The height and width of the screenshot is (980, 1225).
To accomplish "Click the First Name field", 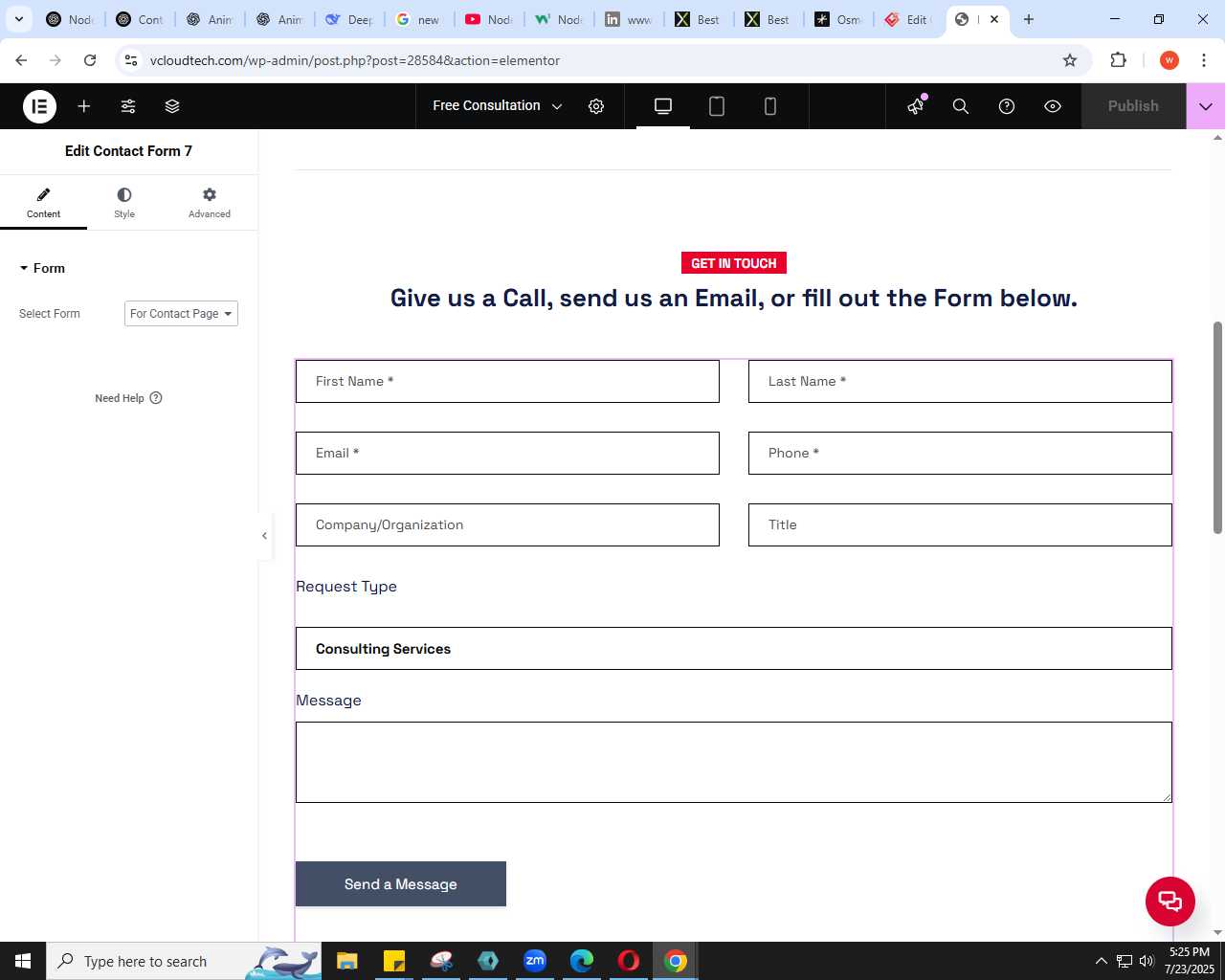I will [x=507, y=381].
